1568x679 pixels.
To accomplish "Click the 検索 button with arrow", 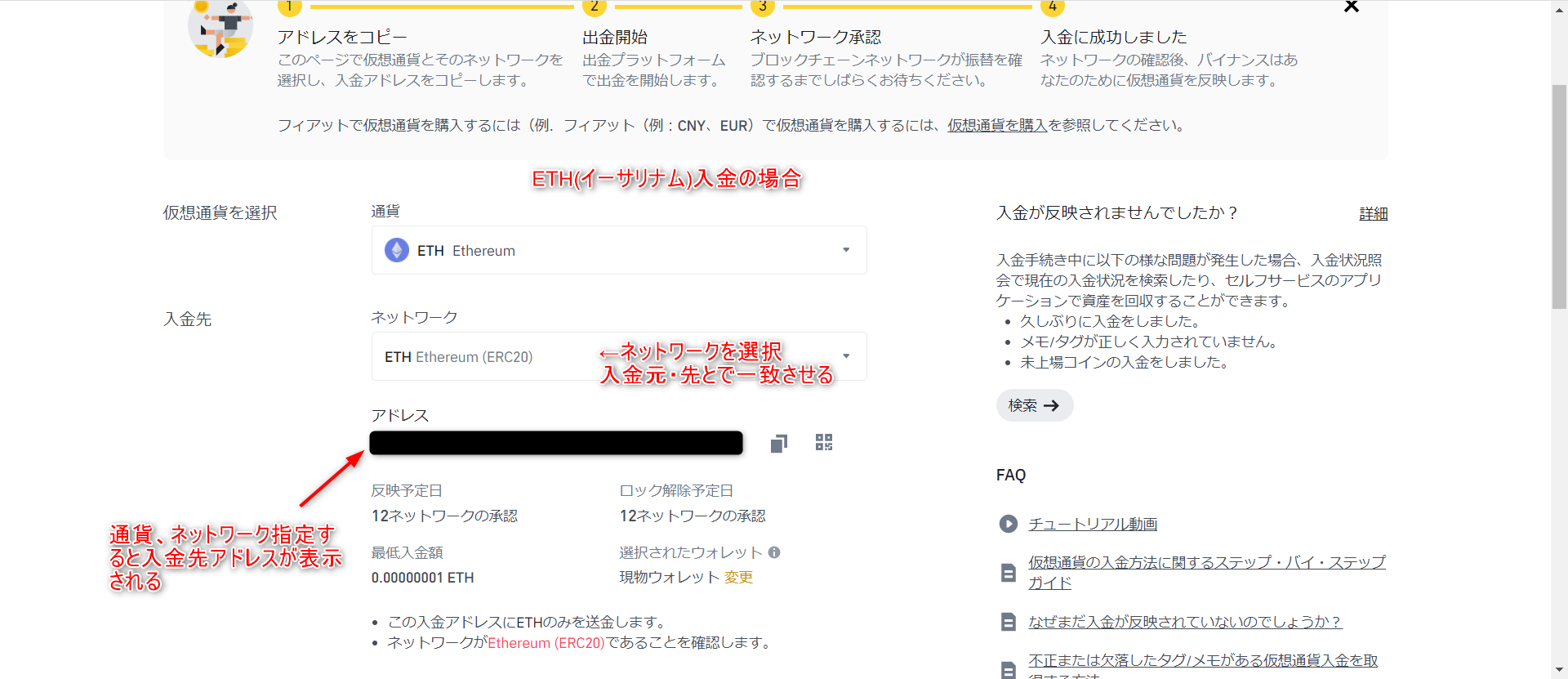I will coord(1034,405).
